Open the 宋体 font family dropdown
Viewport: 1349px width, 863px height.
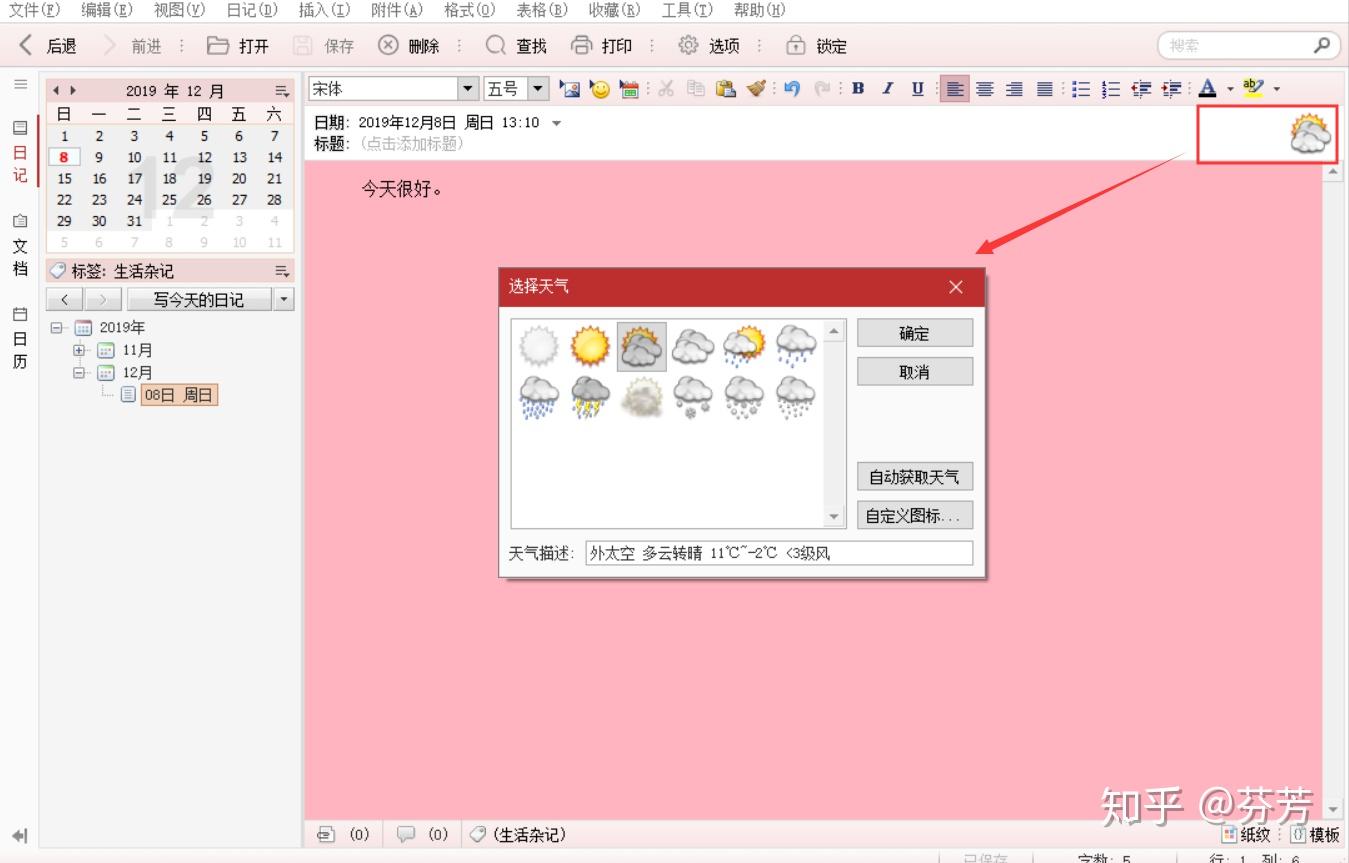click(x=467, y=88)
